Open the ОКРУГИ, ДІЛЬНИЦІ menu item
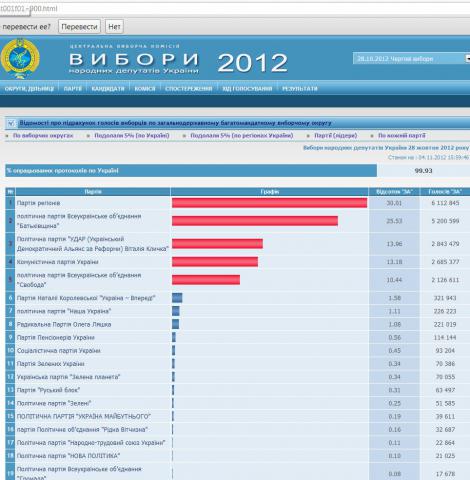 29,89
